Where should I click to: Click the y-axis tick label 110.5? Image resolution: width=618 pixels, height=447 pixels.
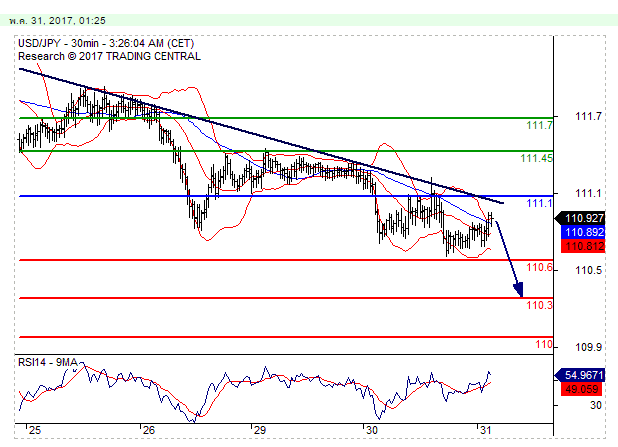coord(588,270)
